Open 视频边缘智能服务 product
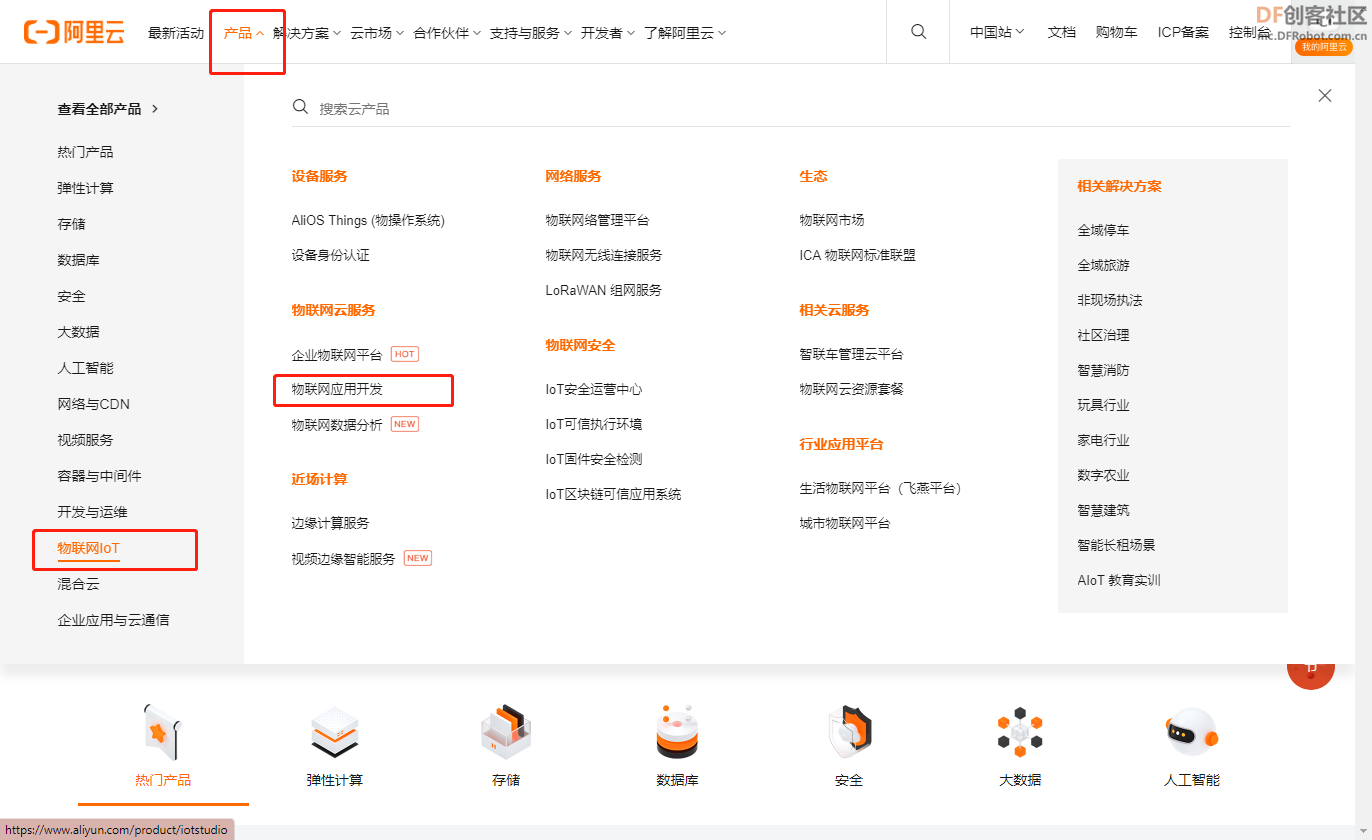1372x840 pixels. point(343,558)
